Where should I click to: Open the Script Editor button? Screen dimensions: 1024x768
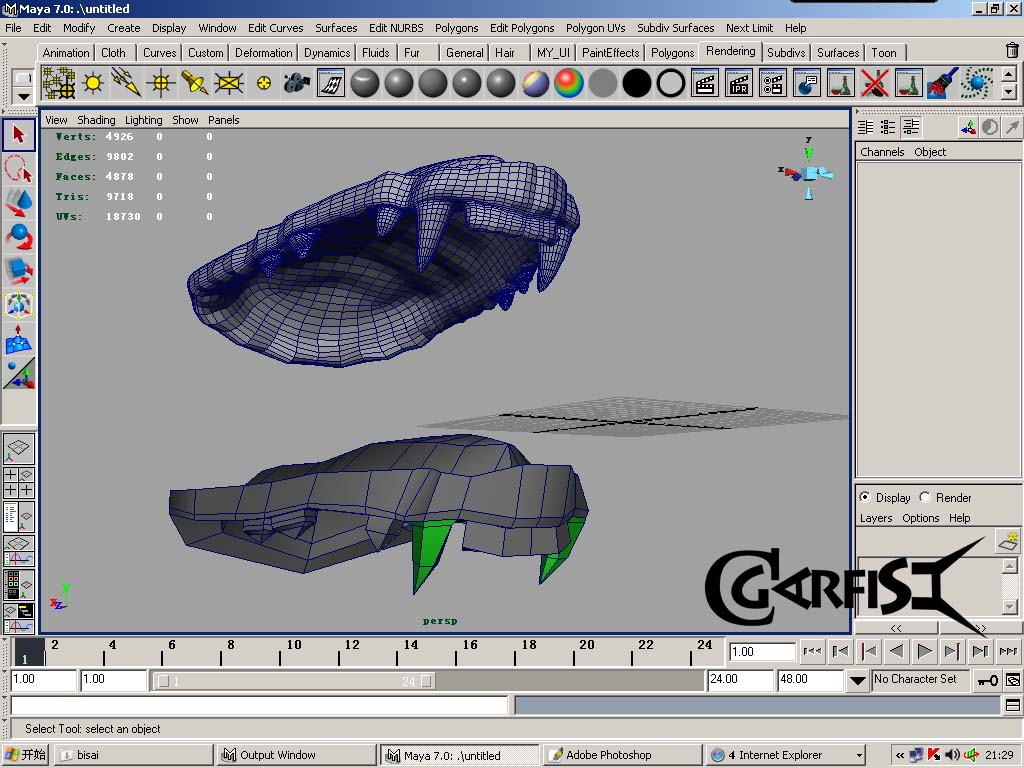[x=1013, y=705]
